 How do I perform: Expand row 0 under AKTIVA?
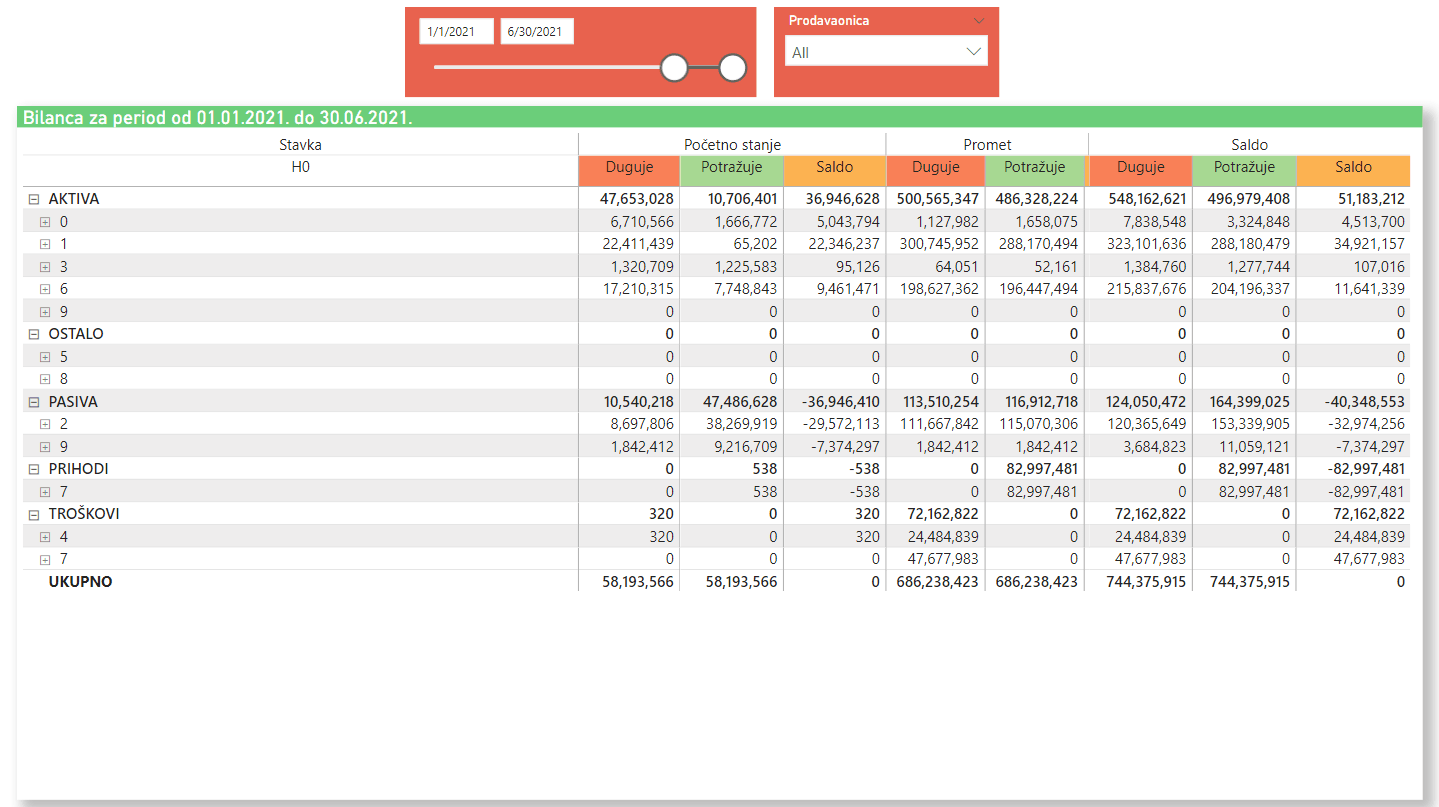point(45,222)
